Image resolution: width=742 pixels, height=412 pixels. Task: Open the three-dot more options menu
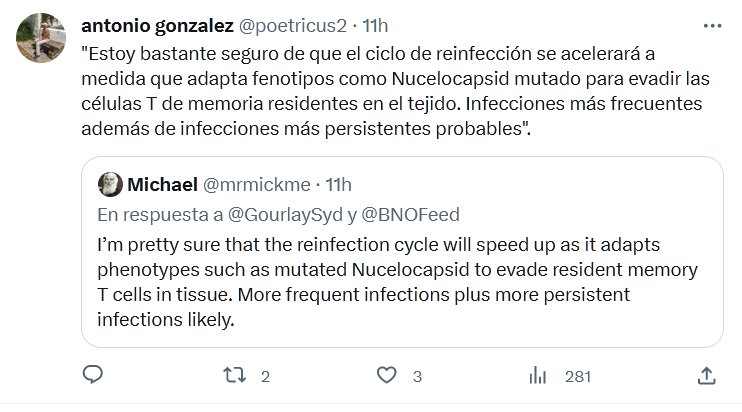tap(709, 23)
